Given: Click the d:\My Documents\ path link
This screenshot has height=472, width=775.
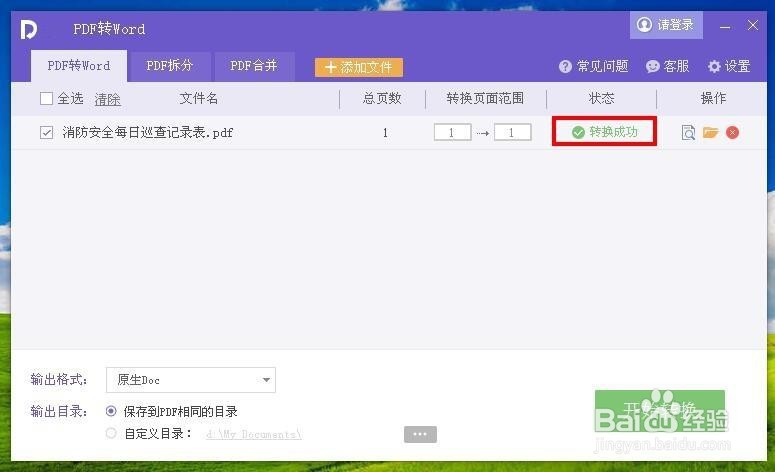Looking at the screenshot, I should coord(254,434).
